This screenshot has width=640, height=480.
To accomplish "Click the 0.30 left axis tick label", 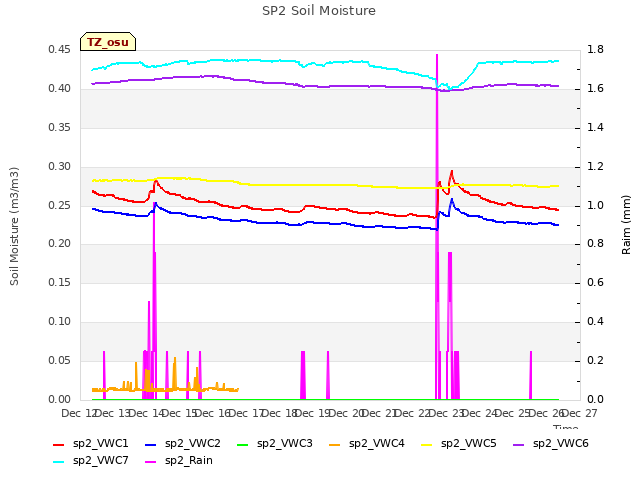I will click(x=59, y=167).
